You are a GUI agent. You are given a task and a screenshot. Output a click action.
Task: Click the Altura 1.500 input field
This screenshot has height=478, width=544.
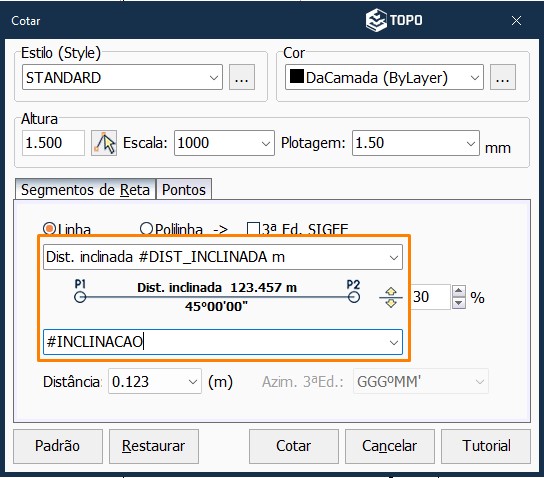click(53, 143)
